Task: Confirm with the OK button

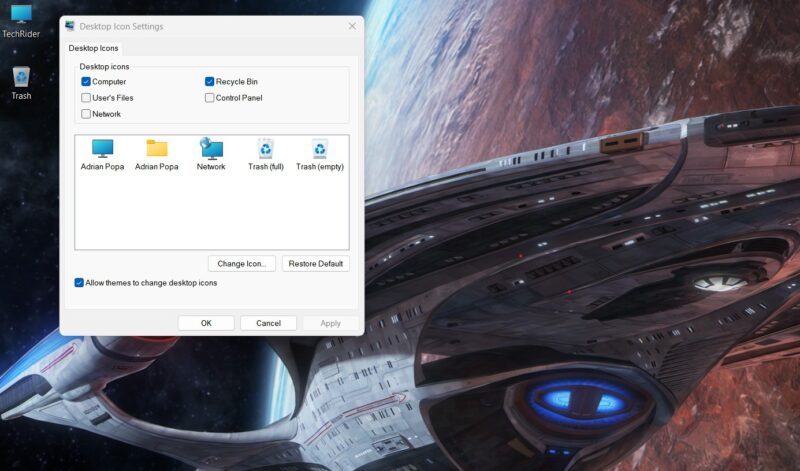Action: tap(206, 323)
